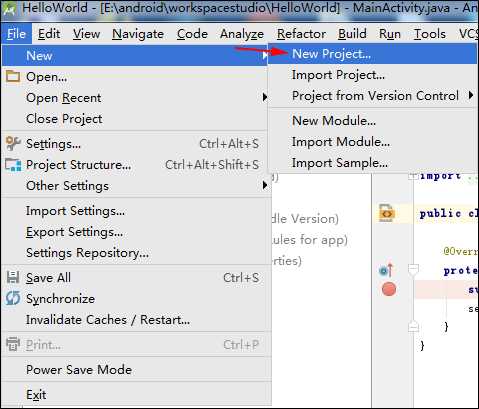Click the layout file gutter icon beside public class
The height and width of the screenshot is (409, 479).
tap(387, 213)
